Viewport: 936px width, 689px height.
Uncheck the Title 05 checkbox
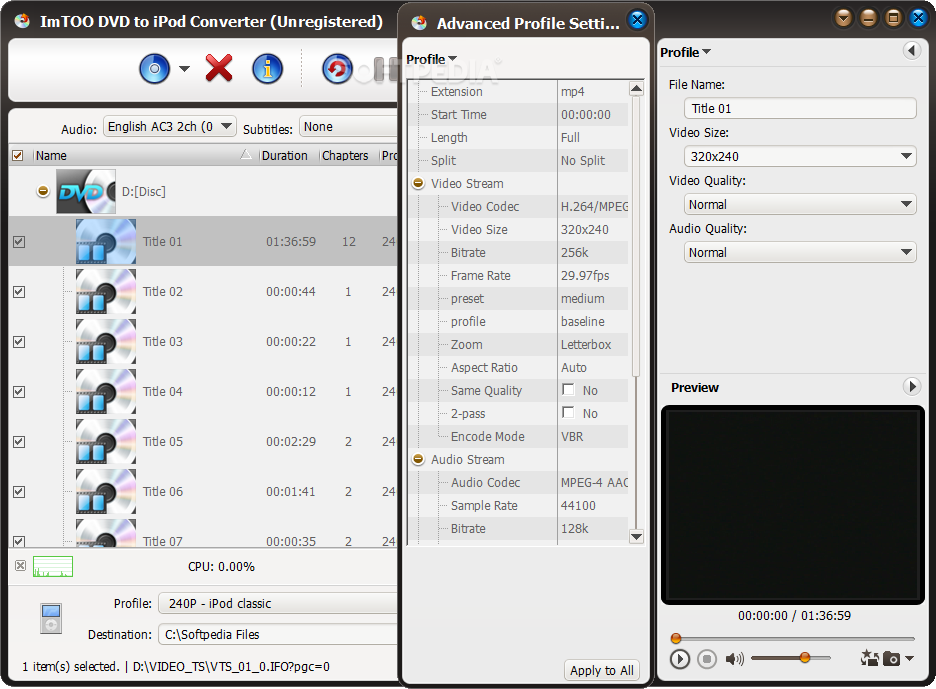(x=19, y=442)
